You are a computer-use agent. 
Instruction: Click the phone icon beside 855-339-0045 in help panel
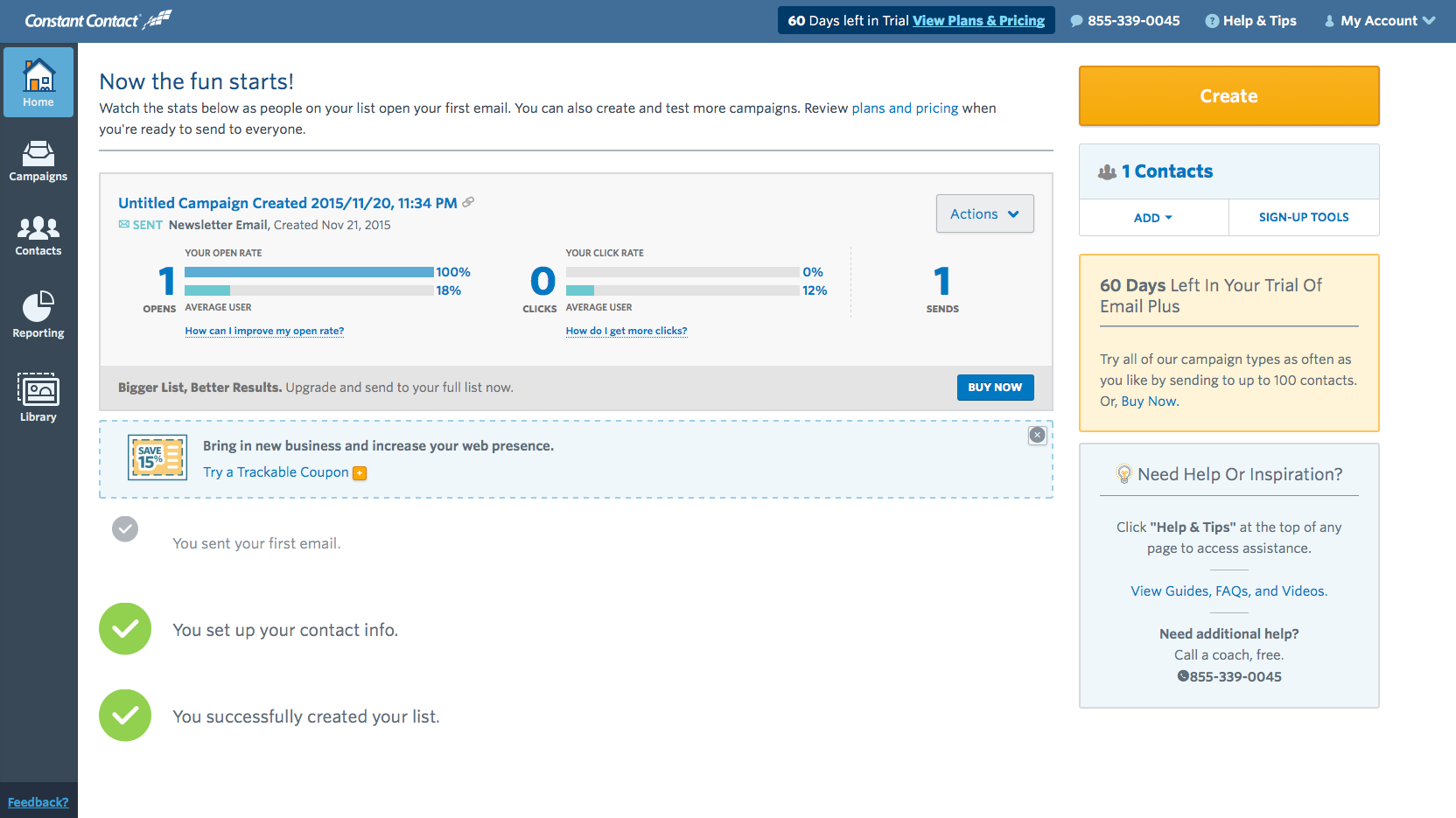[1183, 676]
